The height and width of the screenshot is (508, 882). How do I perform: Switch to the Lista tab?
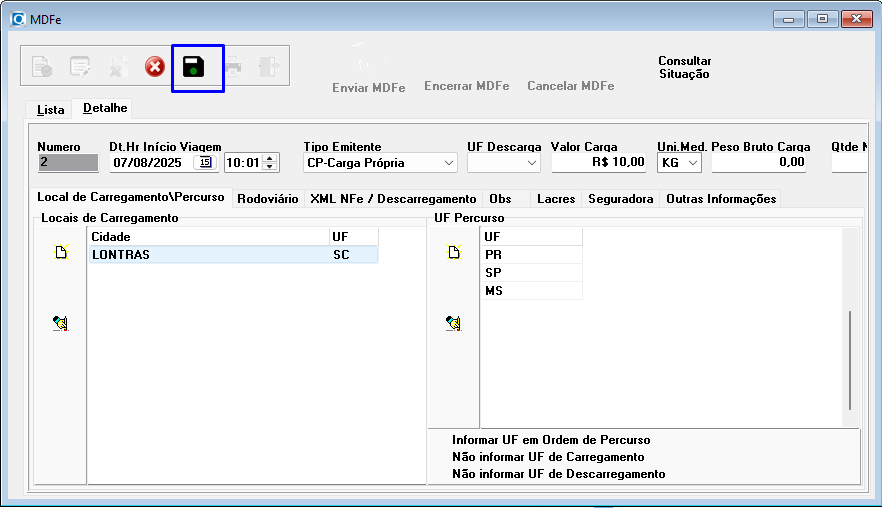point(50,109)
